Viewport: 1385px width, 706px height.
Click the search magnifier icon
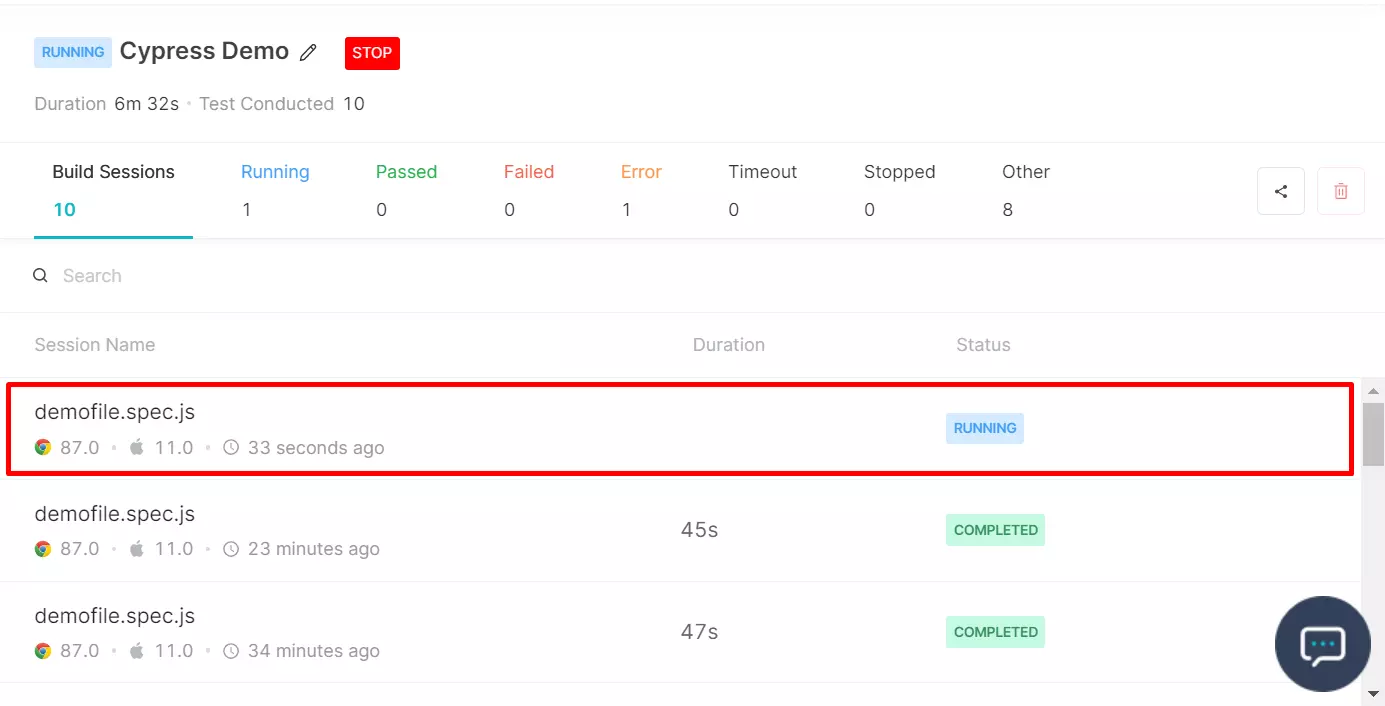point(41,276)
